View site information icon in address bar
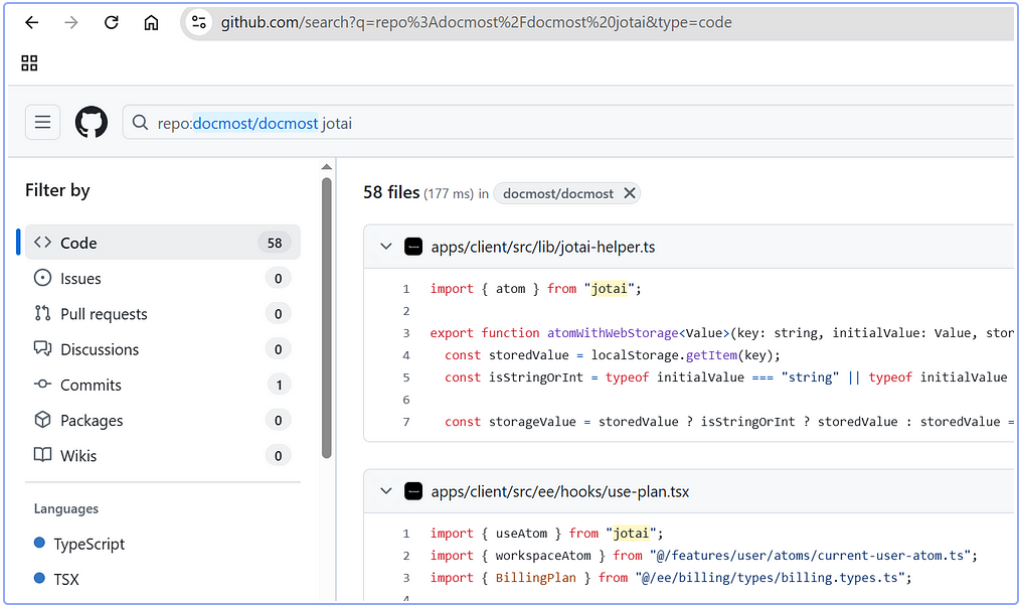This screenshot has height=605, width=1020. (x=199, y=23)
